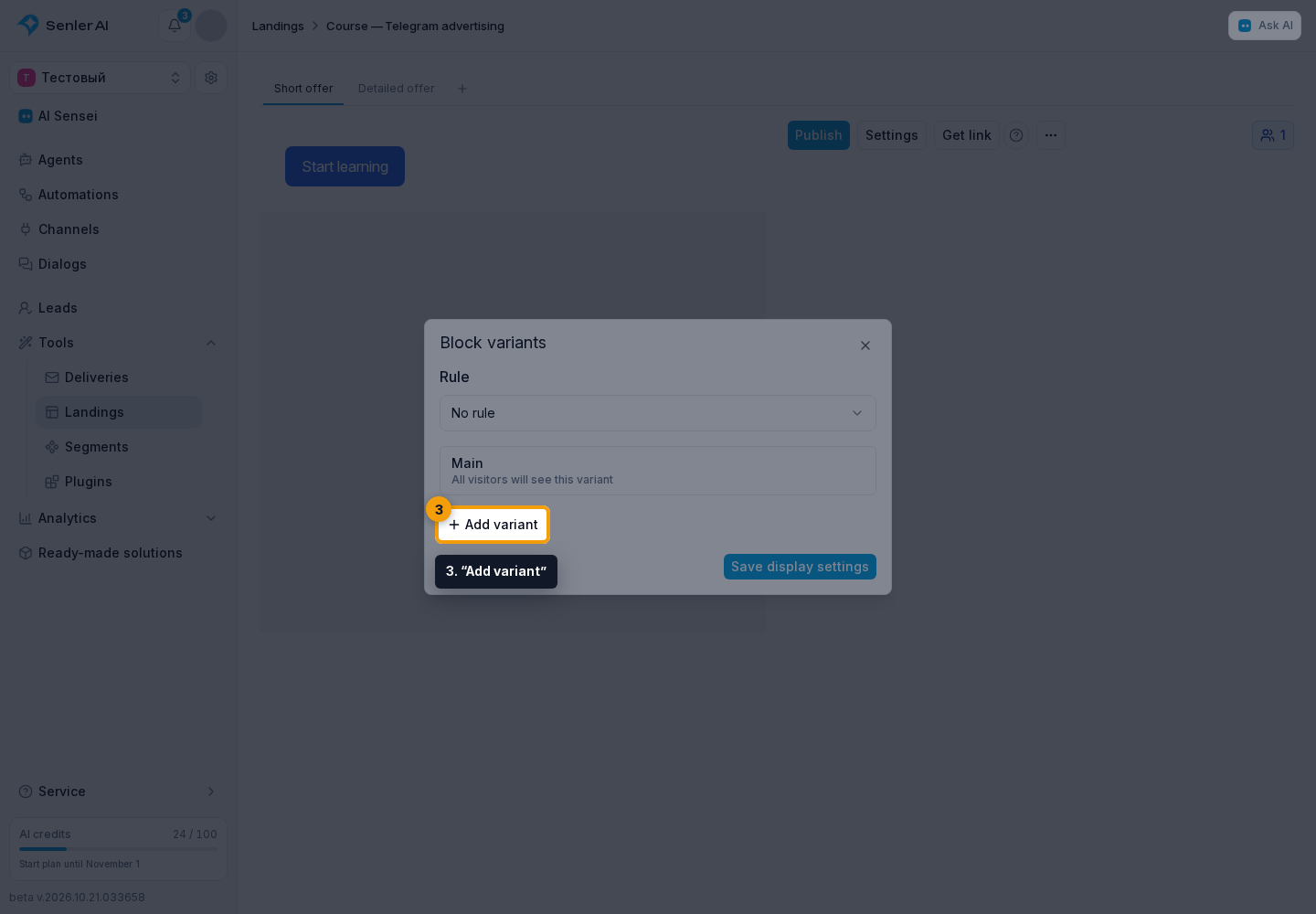Click the breadcrumb 'Course — Telegram advertising'
Viewport: 1316px width, 914px height.
coord(415,26)
